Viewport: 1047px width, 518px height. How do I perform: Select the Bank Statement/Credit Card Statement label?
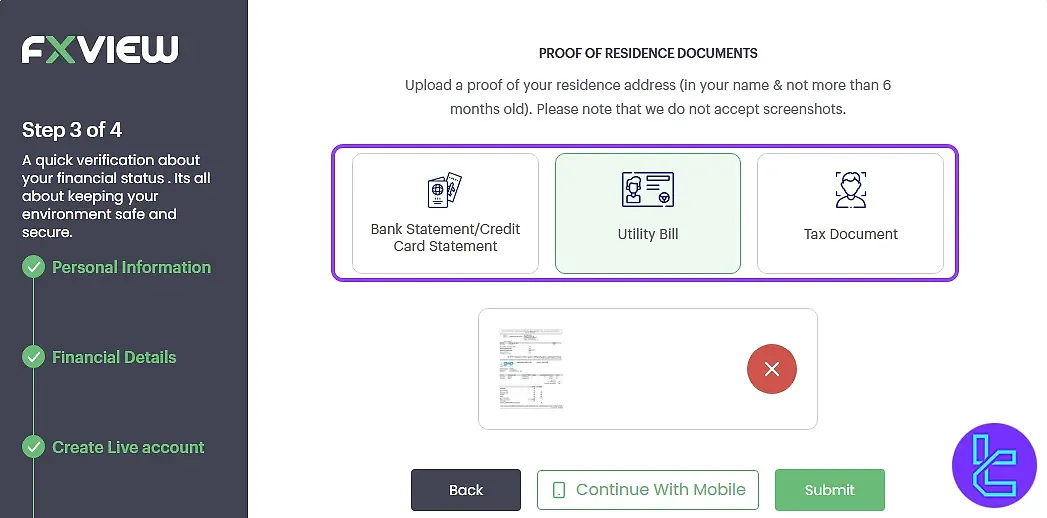pos(445,237)
